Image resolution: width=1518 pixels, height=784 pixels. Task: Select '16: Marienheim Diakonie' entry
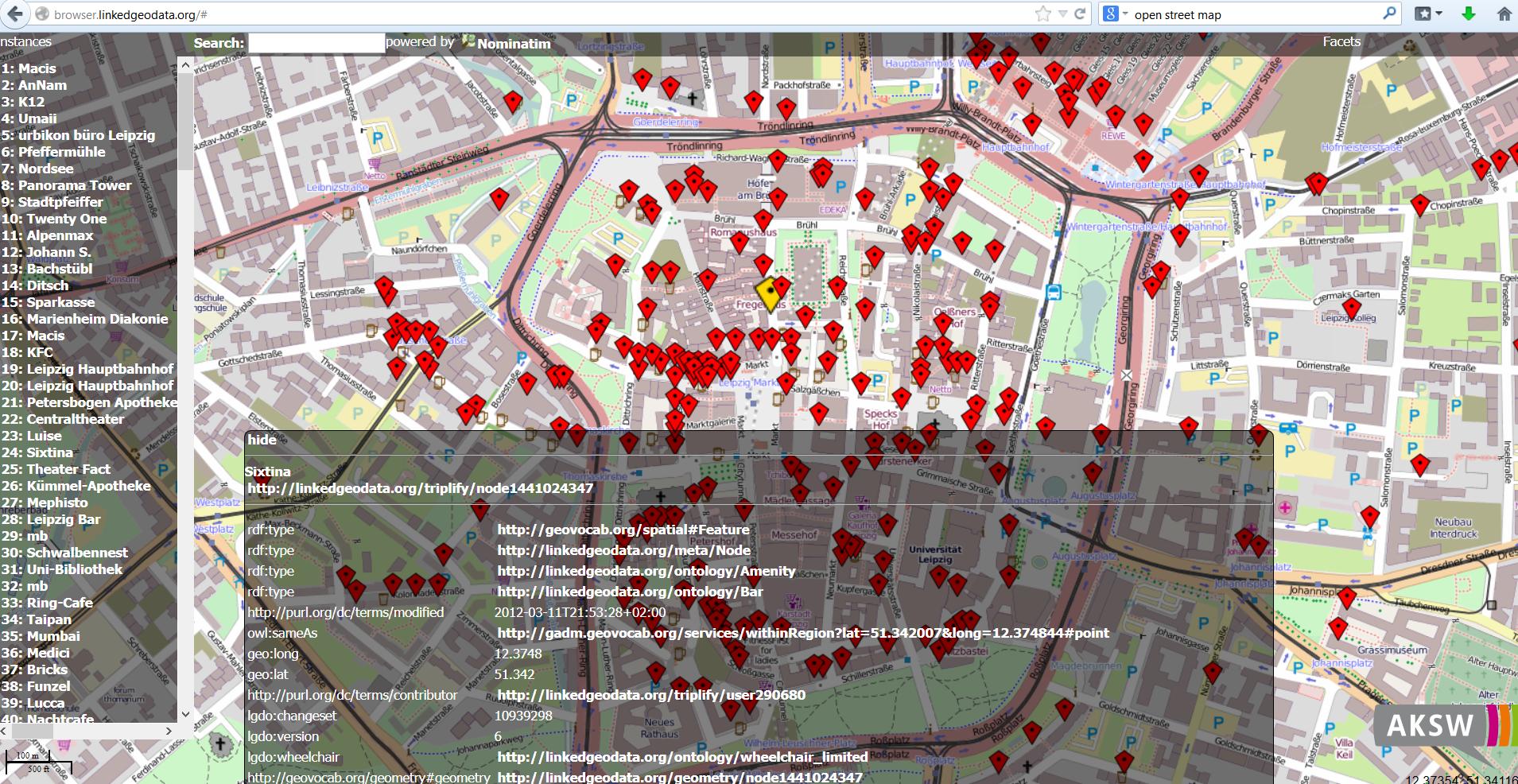click(84, 319)
